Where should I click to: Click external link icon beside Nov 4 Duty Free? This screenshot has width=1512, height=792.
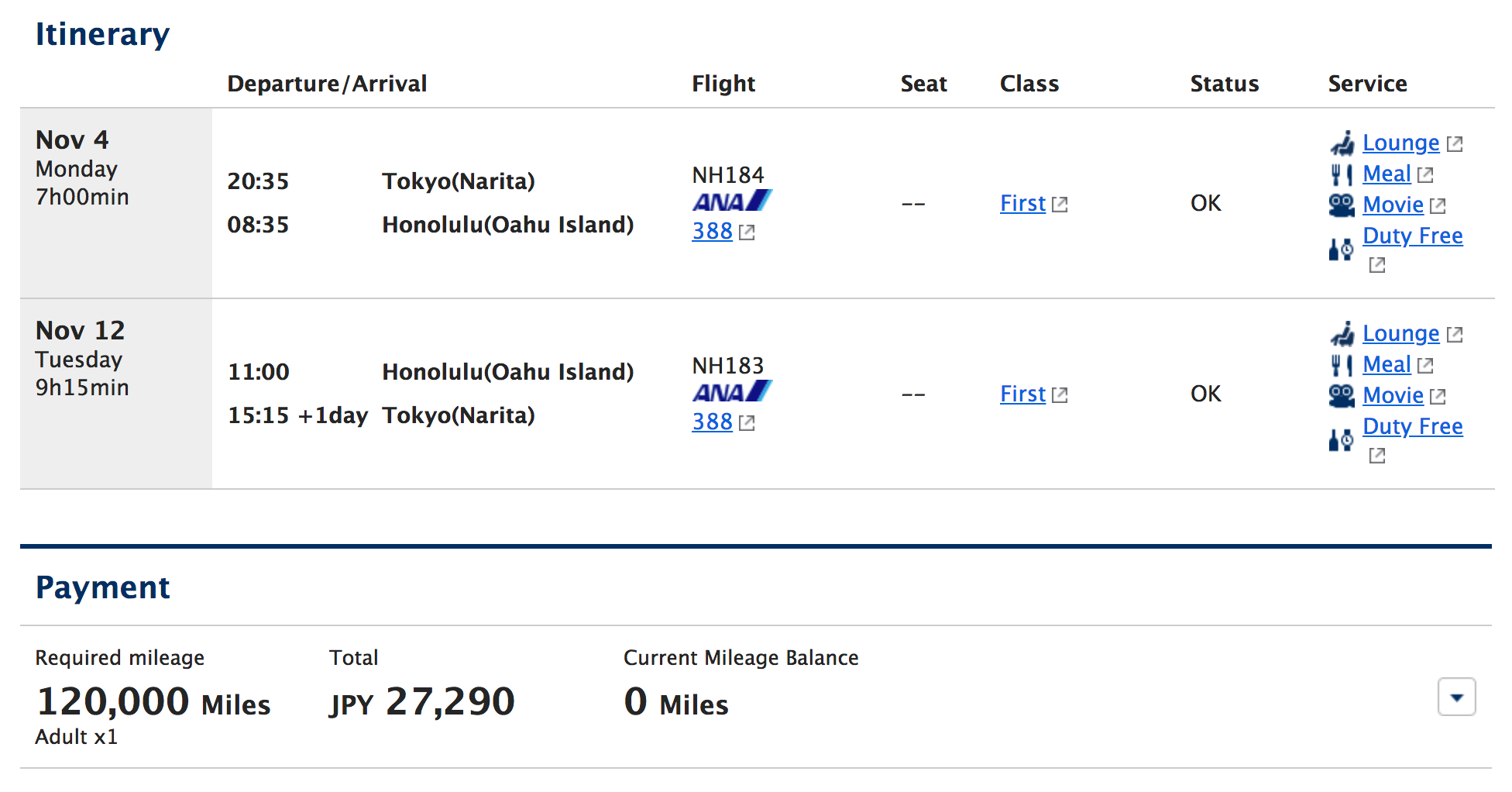point(1376,265)
